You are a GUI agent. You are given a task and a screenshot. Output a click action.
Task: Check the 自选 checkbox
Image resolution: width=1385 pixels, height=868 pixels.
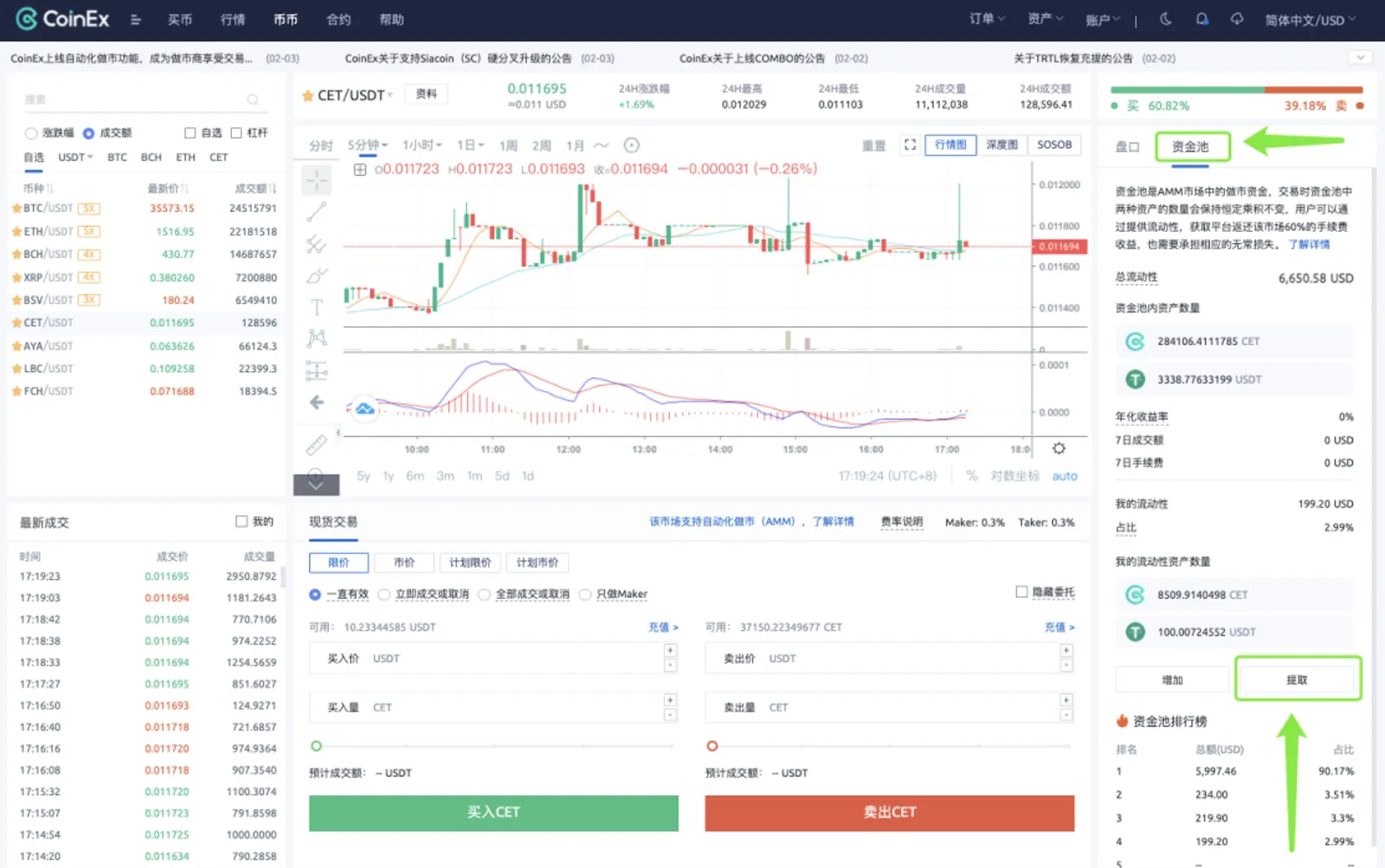pyautogui.click(x=190, y=133)
